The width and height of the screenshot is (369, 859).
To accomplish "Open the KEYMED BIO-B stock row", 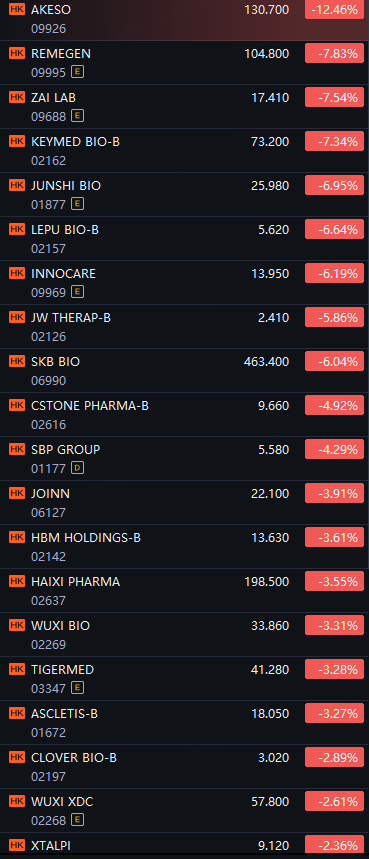I will [x=184, y=151].
